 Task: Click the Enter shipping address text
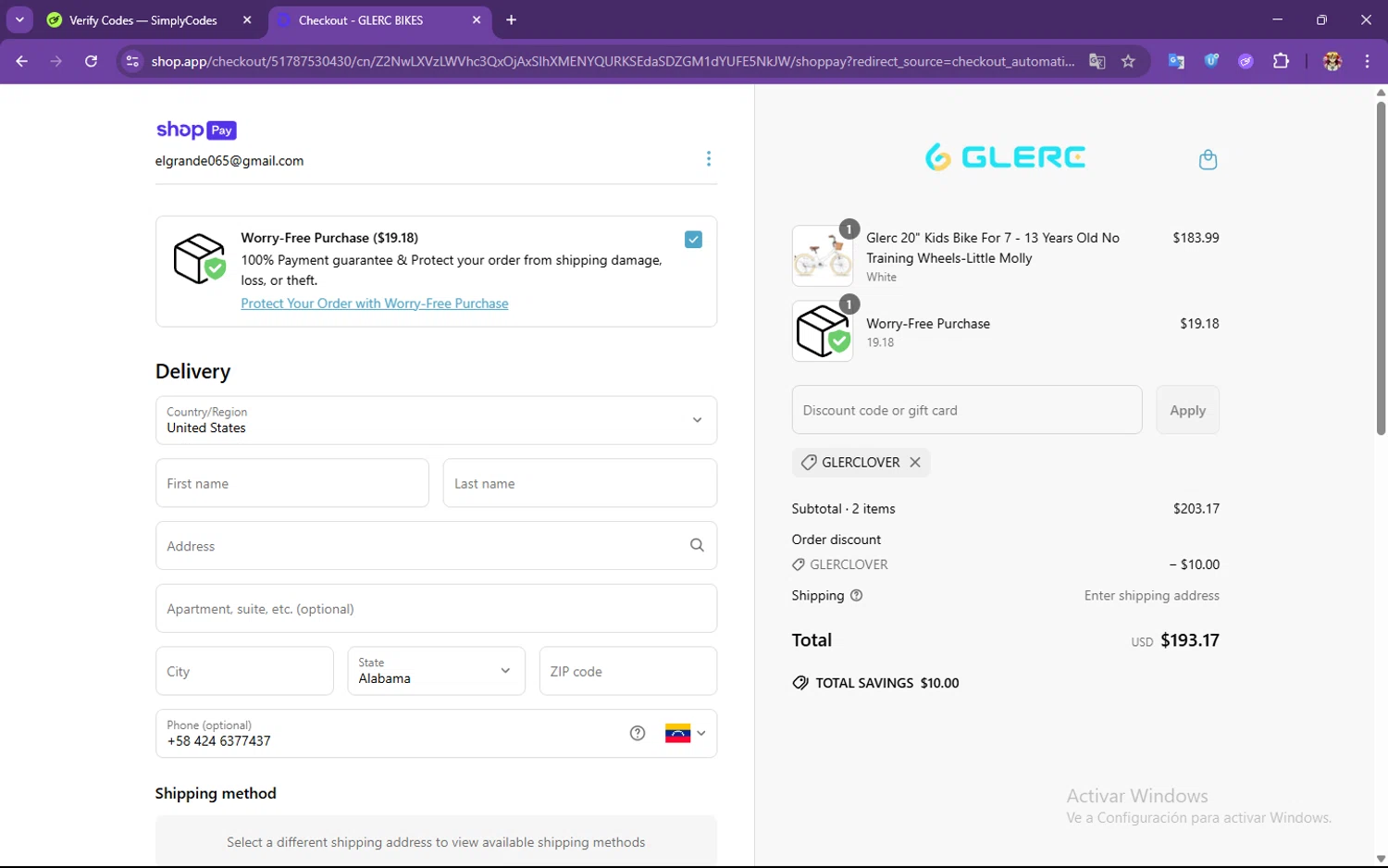pyautogui.click(x=1152, y=596)
